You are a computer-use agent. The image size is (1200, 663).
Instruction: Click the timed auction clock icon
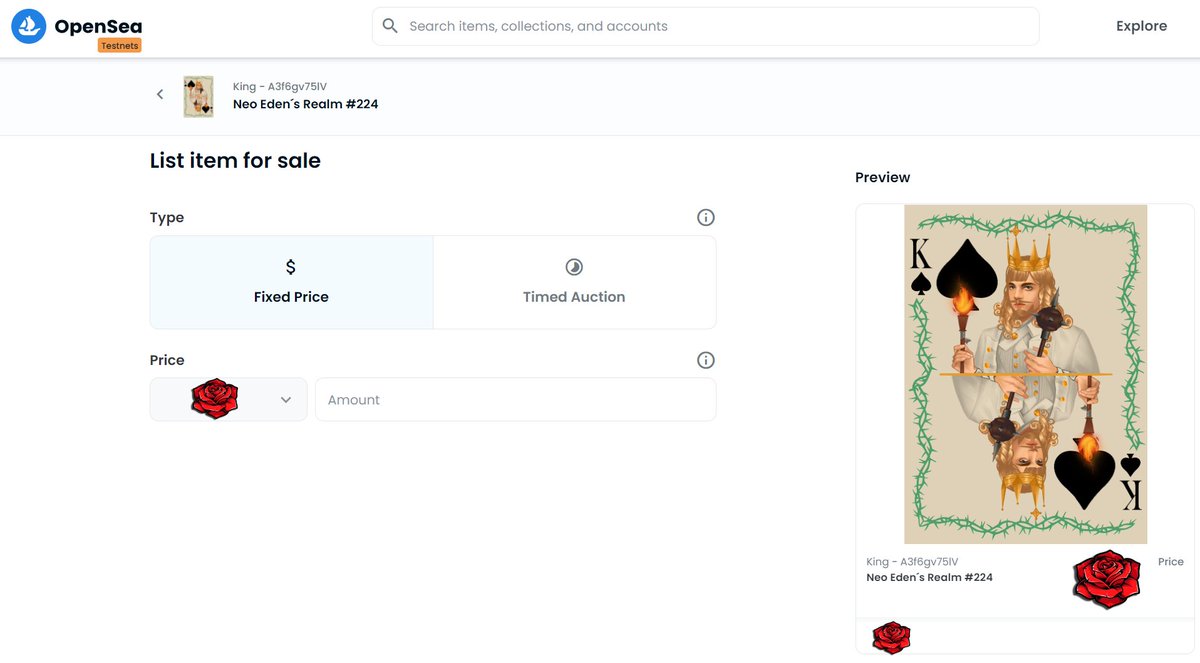pos(574,267)
